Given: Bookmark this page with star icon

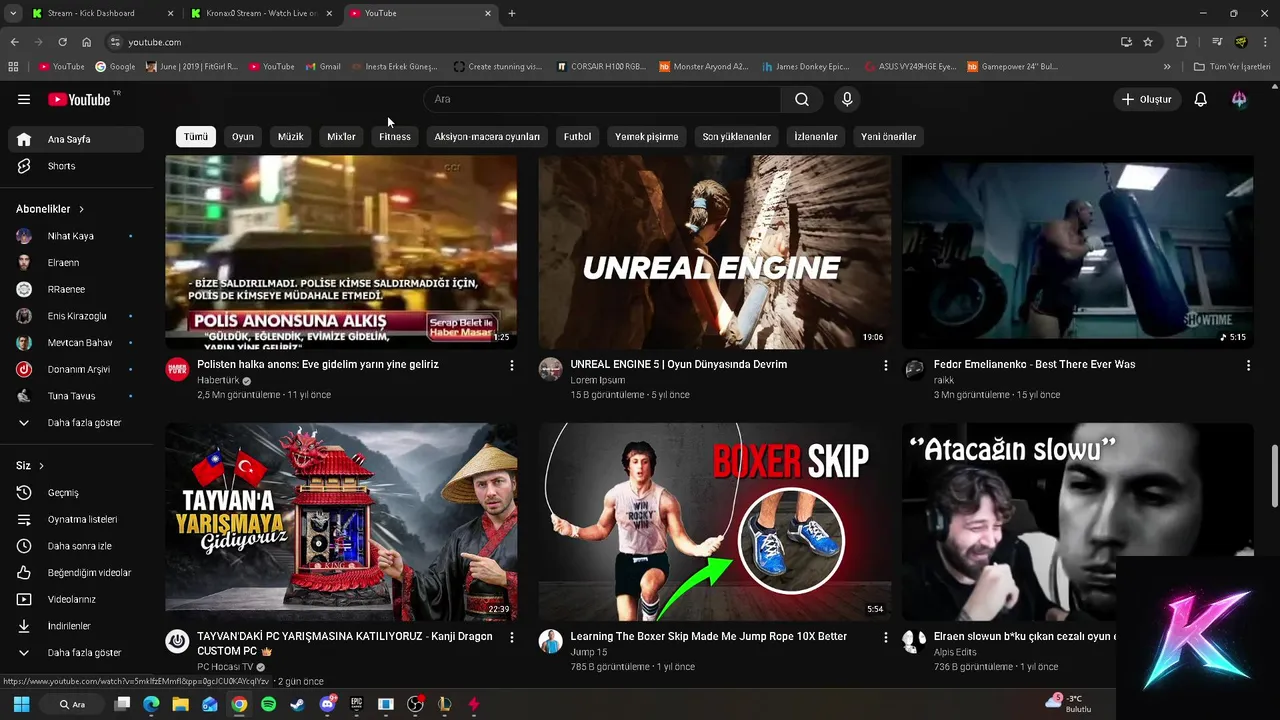Looking at the screenshot, I should point(1148,42).
